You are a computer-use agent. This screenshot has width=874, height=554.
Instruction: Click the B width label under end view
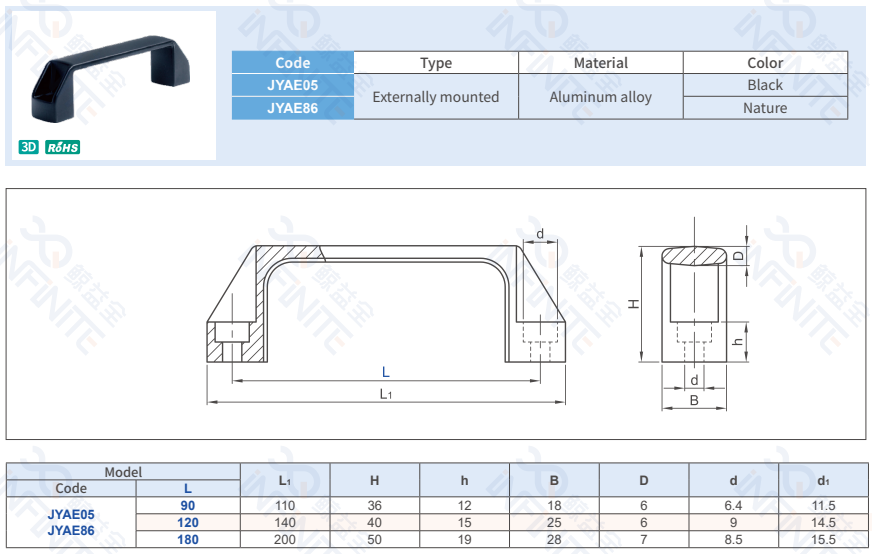pyautogui.click(x=694, y=400)
